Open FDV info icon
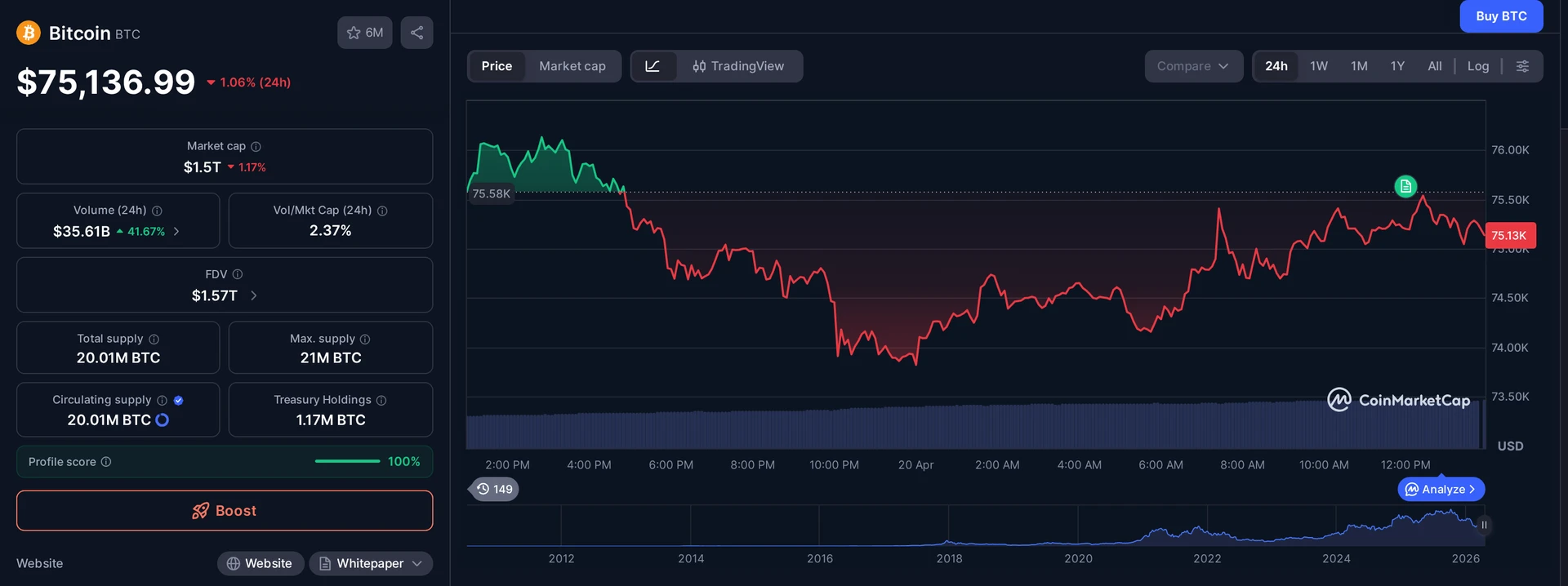The height and width of the screenshot is (586, 1568). click(238, 274)
